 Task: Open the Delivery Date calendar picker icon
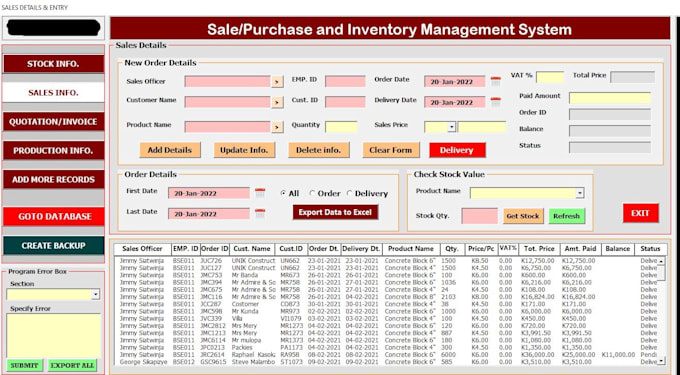click(495, 102)
